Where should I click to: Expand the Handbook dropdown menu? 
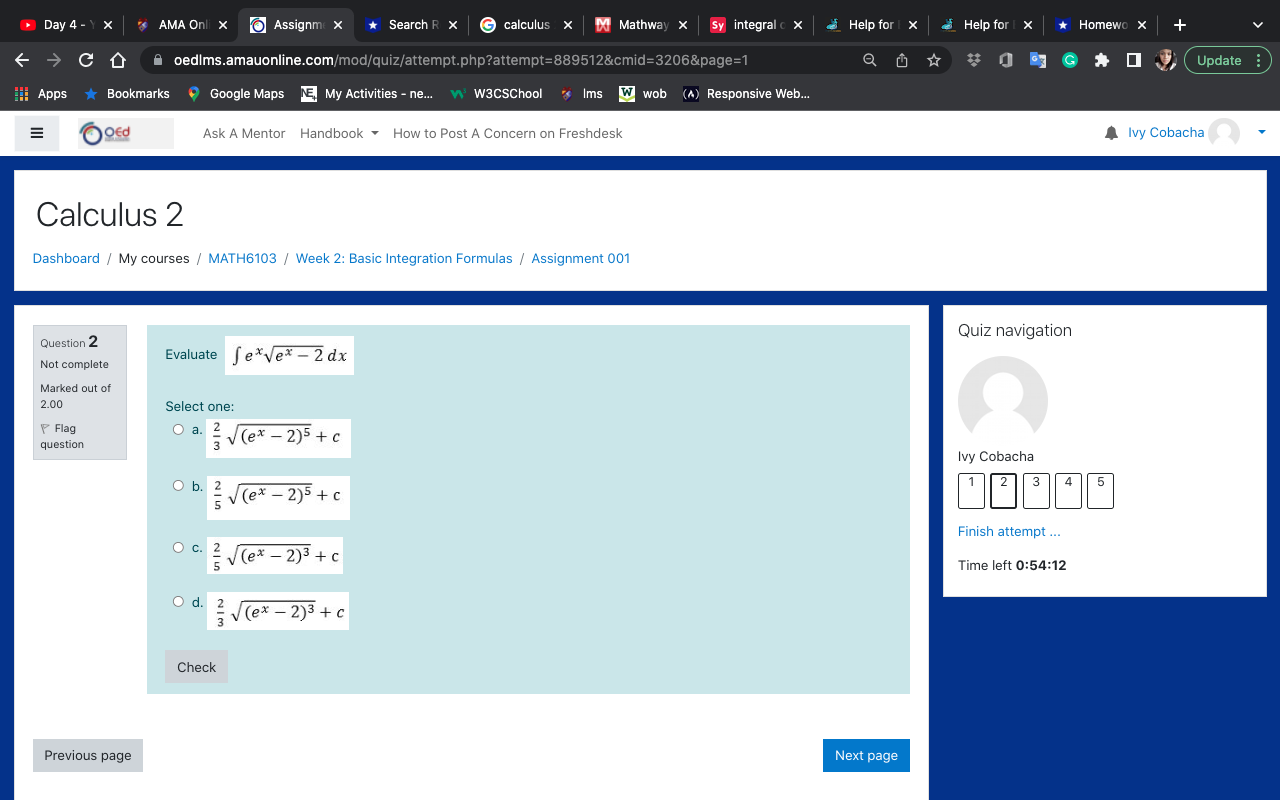point(339,133)
